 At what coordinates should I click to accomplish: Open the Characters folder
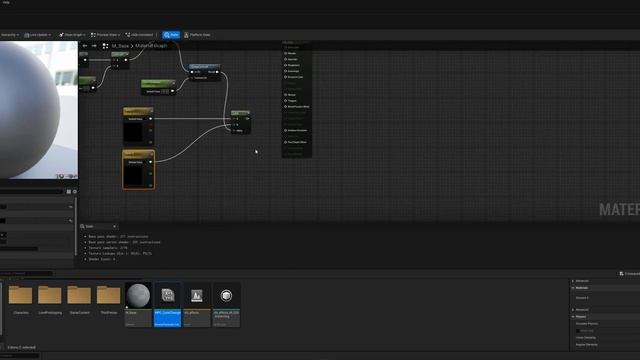[20, 301]
